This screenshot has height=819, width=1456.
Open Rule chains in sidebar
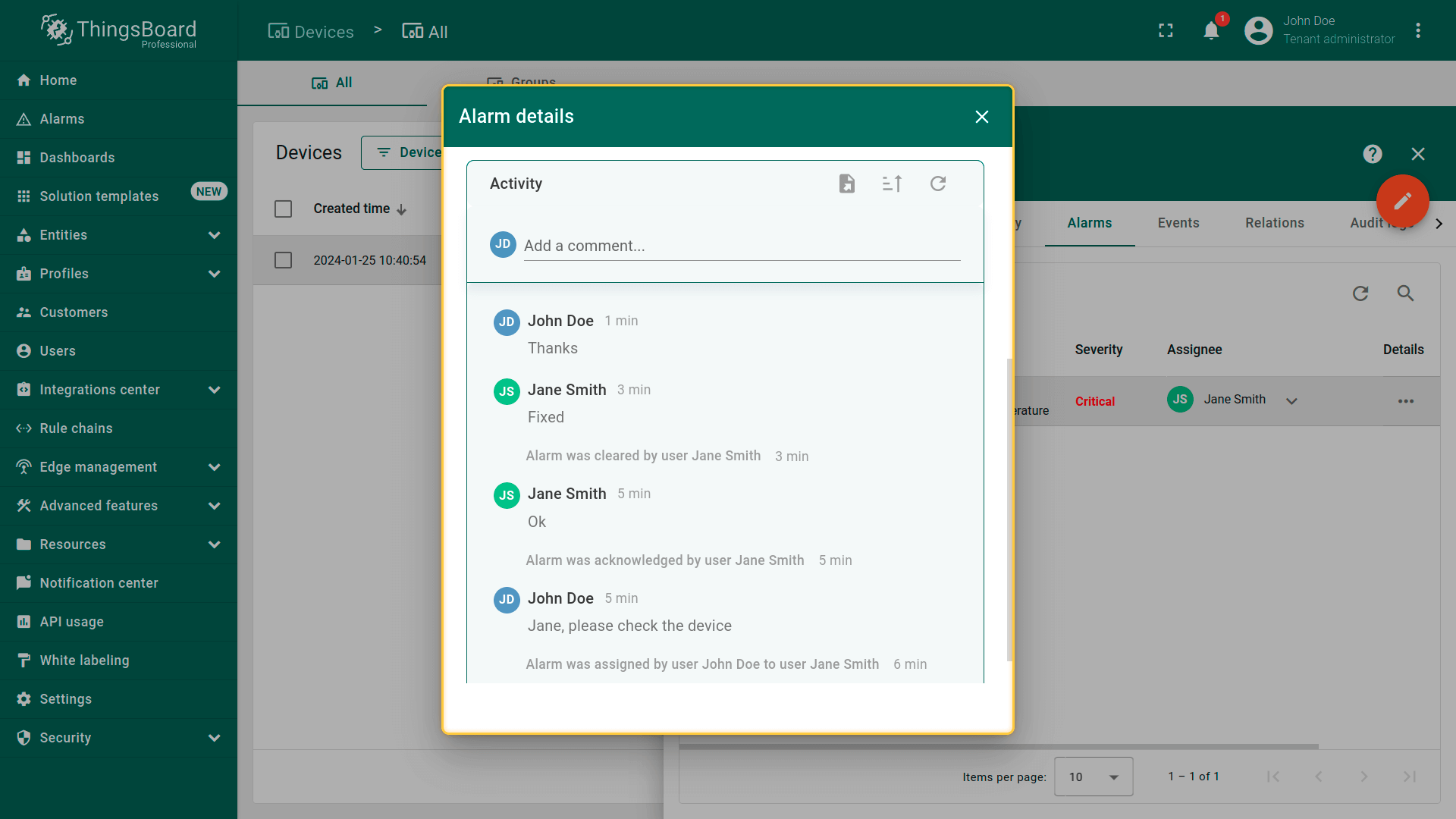pos(76,428)
